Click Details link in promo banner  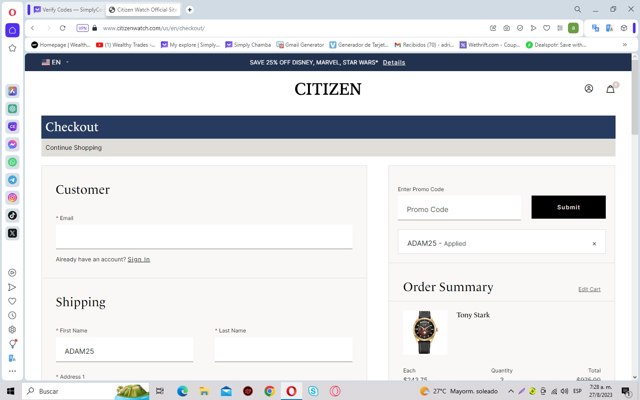[x=394, y=62]
